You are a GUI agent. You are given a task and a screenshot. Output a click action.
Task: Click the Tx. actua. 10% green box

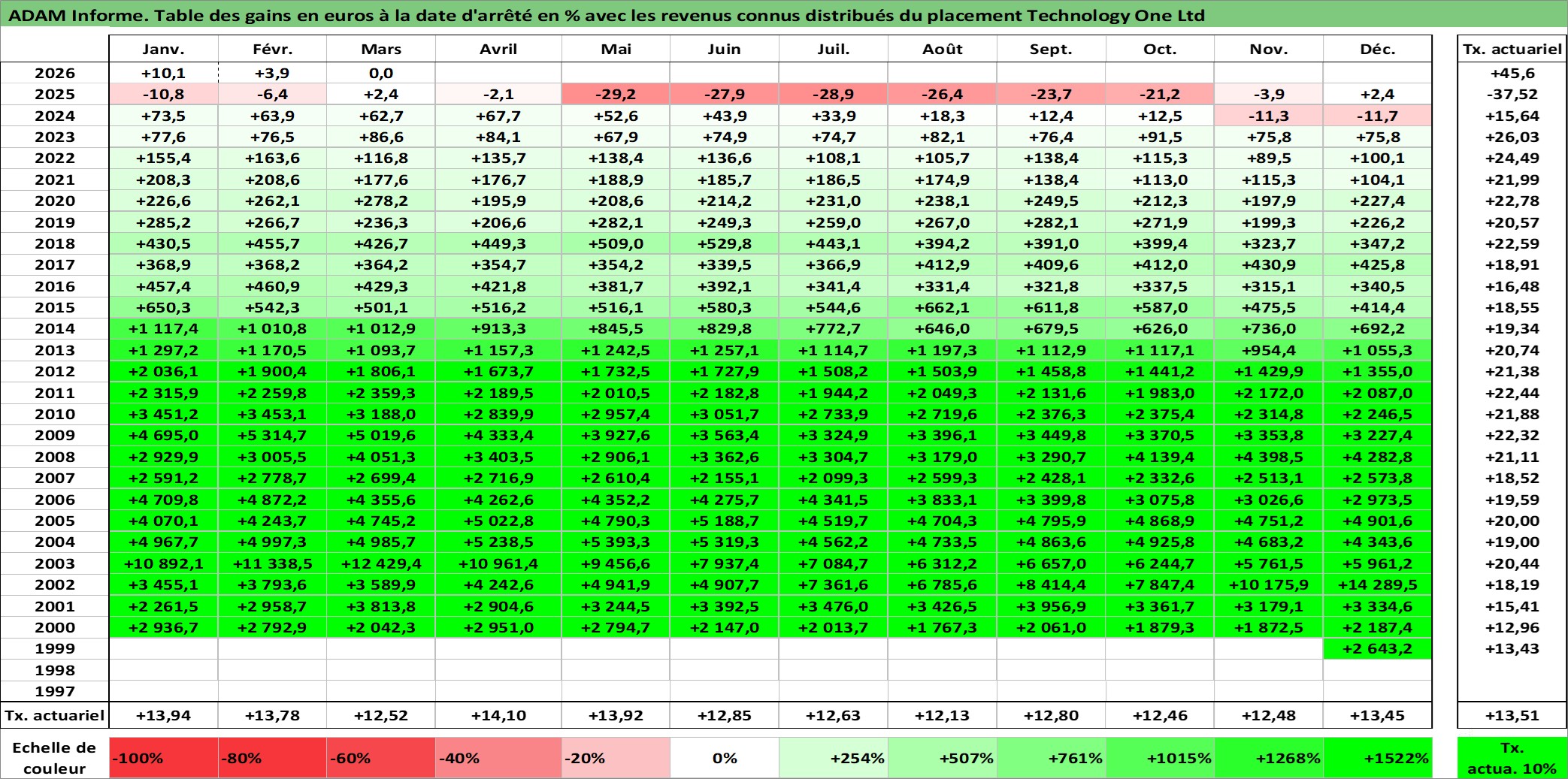[1512, 758]
